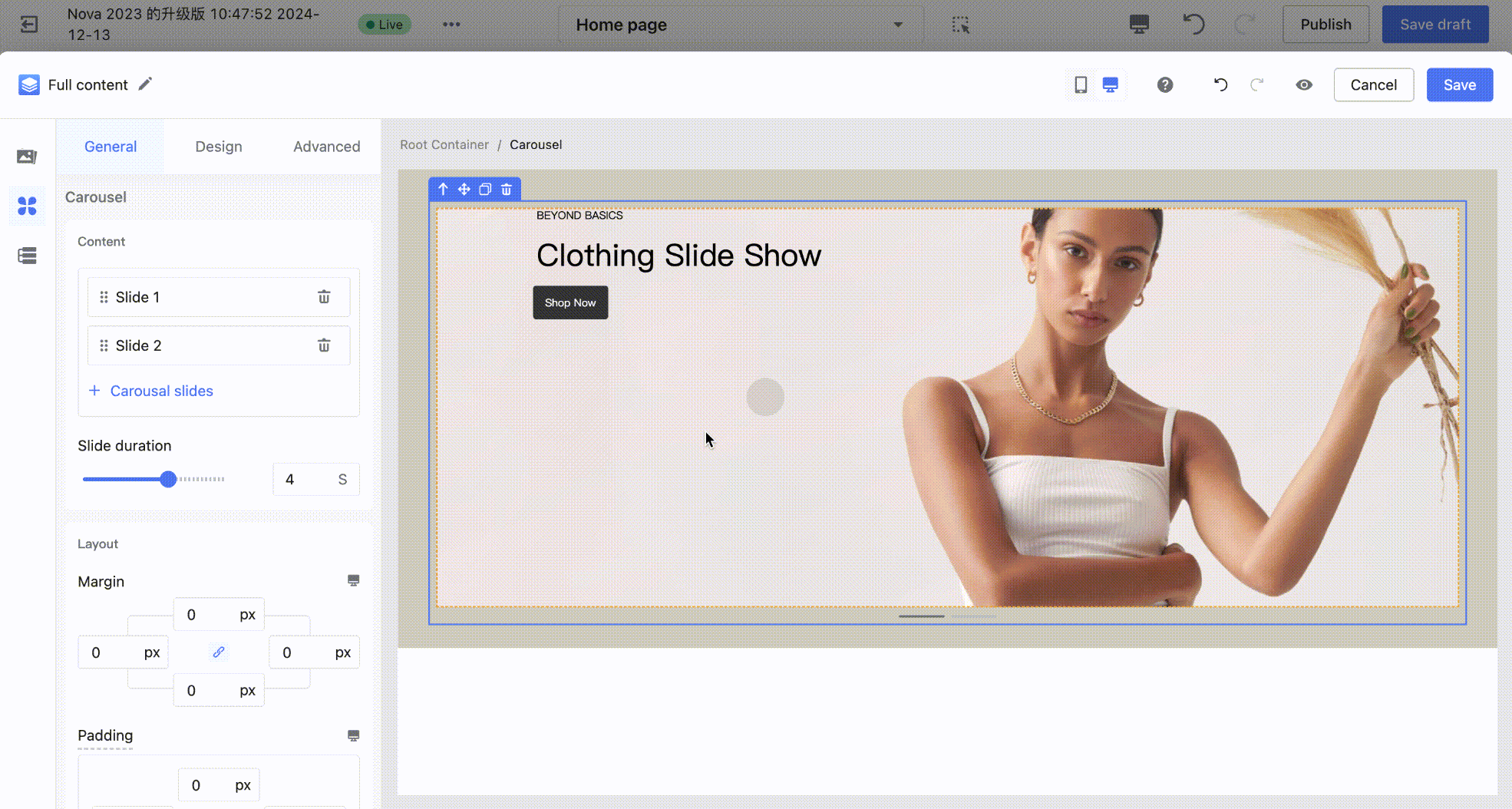1512x809 pixels.
Task: Click the move icon on carousel toolbar
Action: click(x=464, y=189)
